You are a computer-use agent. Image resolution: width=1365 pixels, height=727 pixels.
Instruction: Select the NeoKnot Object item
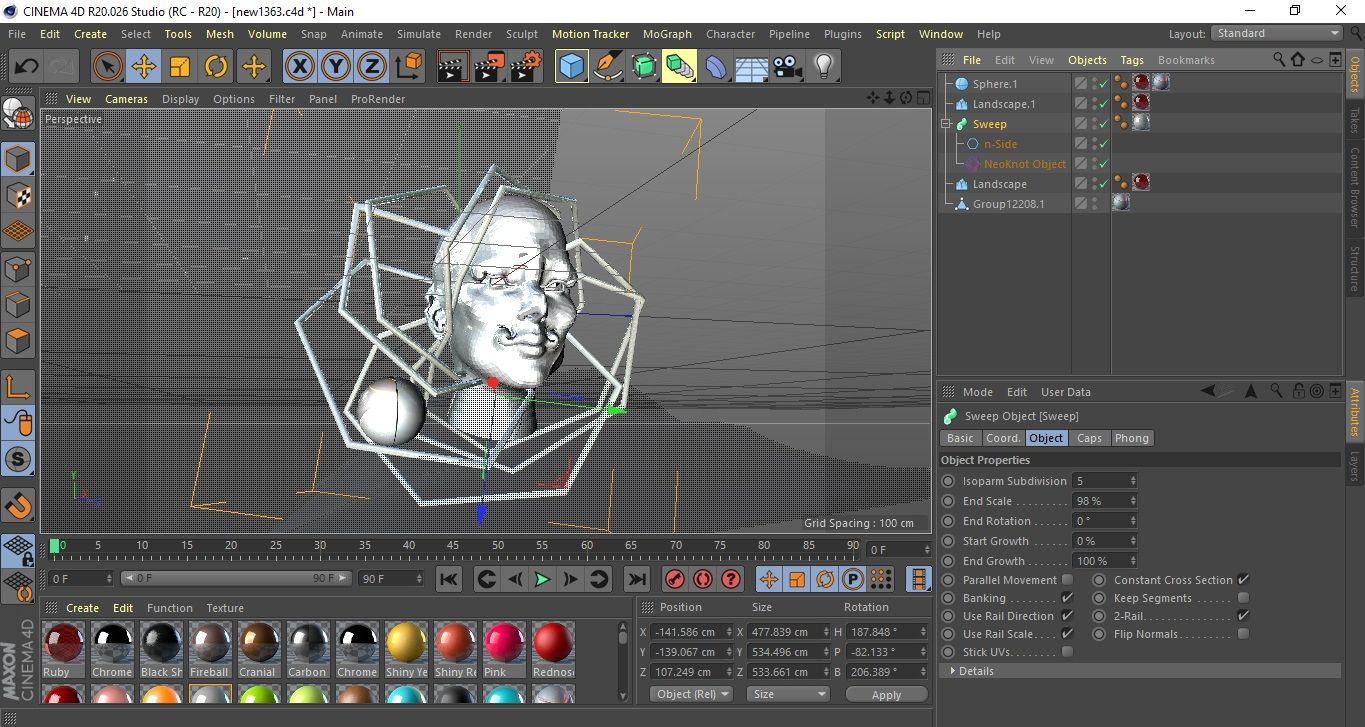pyautogui.click(x=1025, y=164)
